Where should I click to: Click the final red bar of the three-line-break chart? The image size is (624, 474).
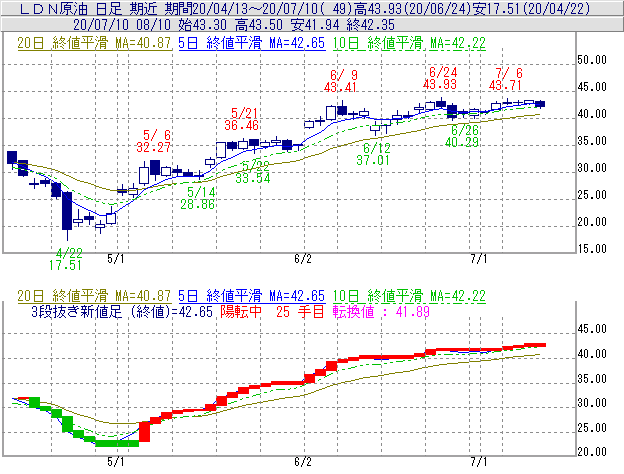535,345
